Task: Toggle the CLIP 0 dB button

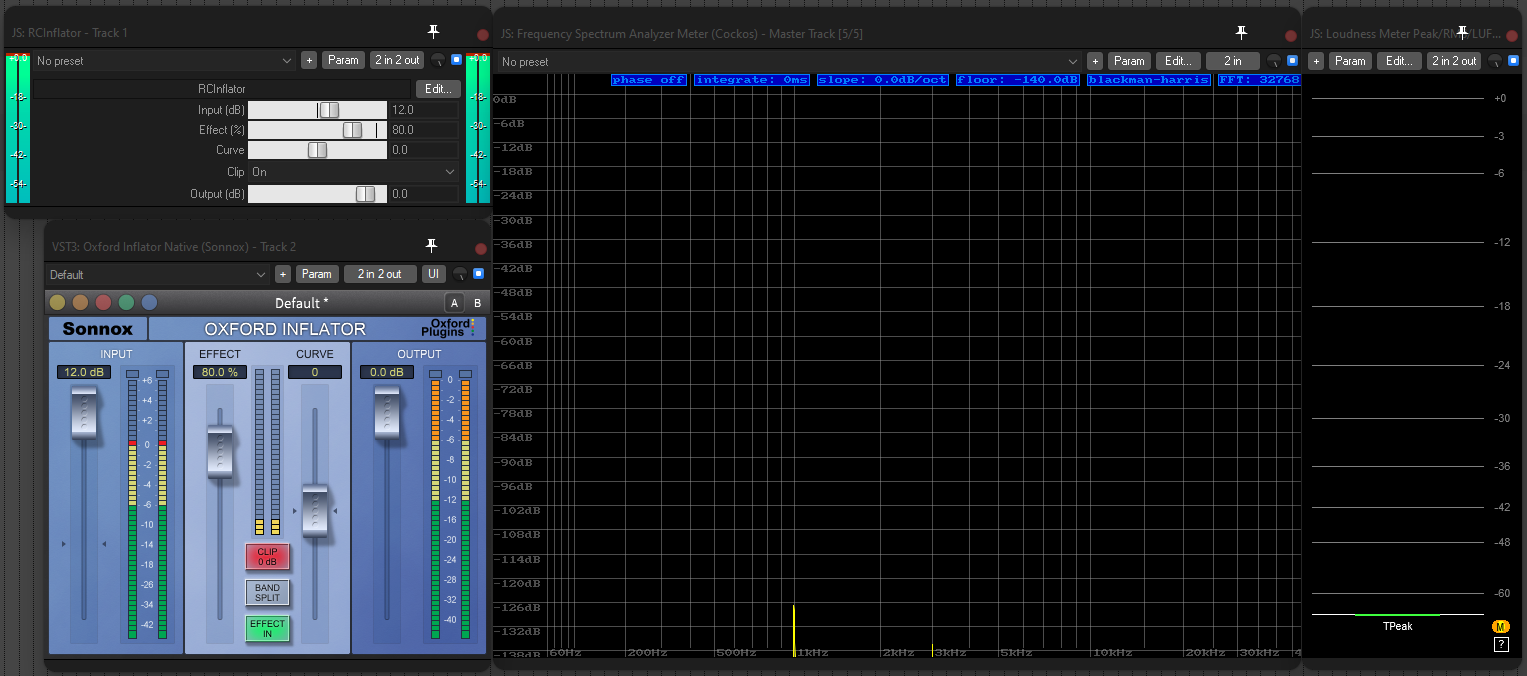Action: tap(267, 556)
